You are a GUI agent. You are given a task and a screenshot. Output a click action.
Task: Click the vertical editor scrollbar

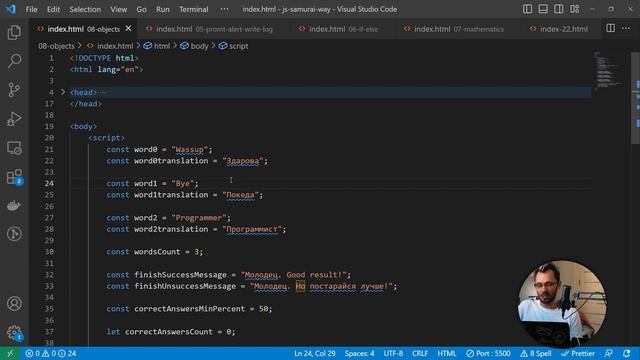point(636,98)
